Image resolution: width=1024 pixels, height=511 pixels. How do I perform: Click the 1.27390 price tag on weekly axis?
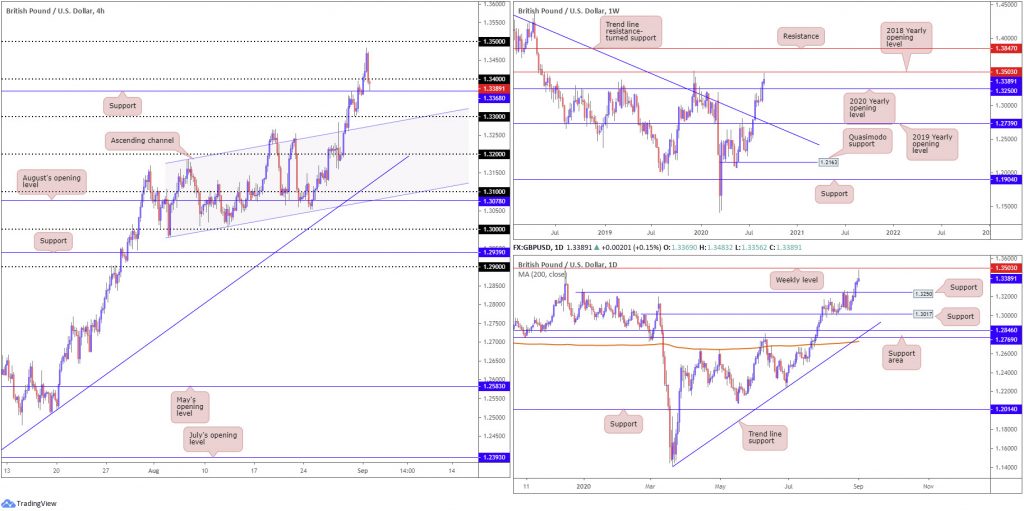pos(1006,123)
